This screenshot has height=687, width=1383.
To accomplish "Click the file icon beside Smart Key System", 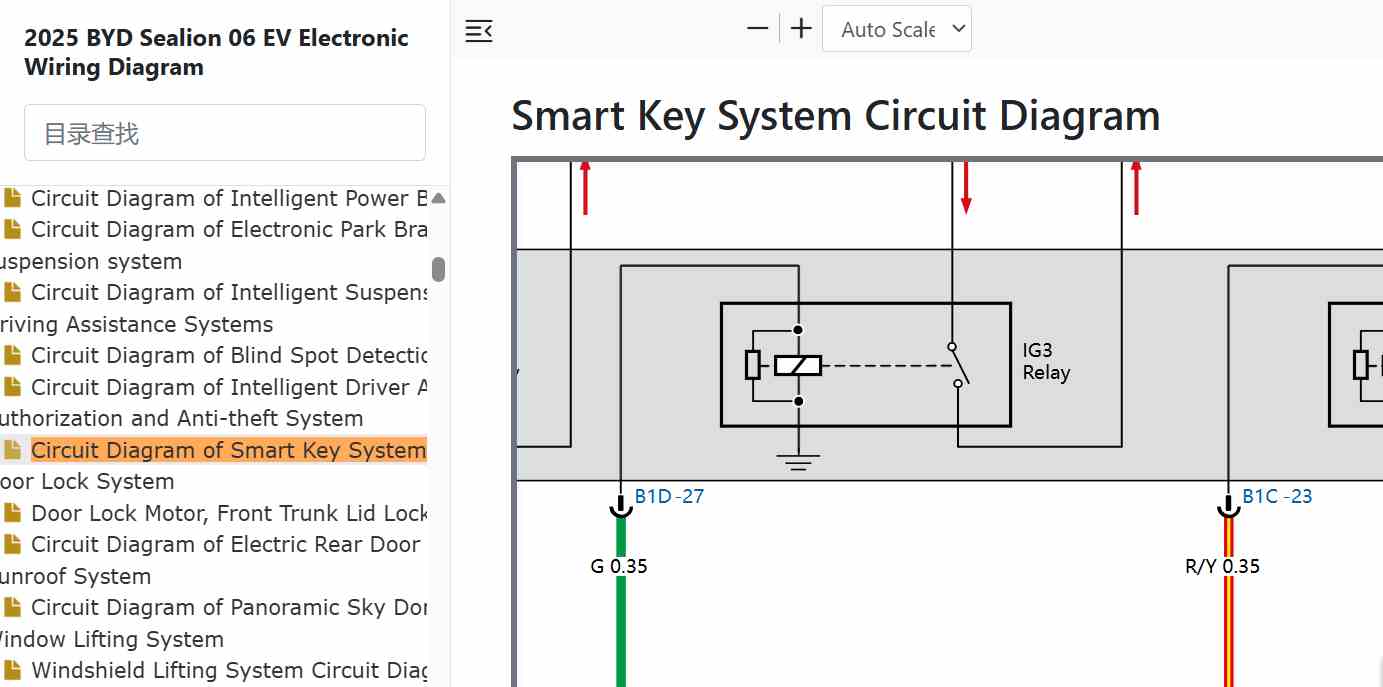I will (x=12, y=450).
